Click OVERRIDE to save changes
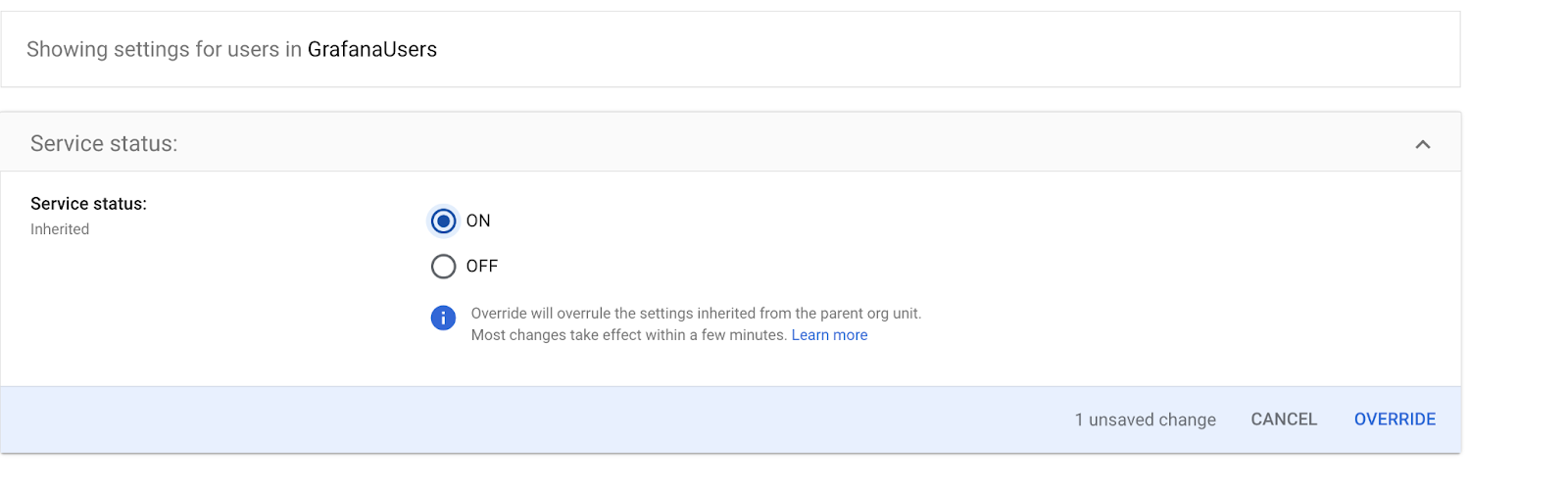This screenshot has height=494, width=1568. (x=1394, y=420)
